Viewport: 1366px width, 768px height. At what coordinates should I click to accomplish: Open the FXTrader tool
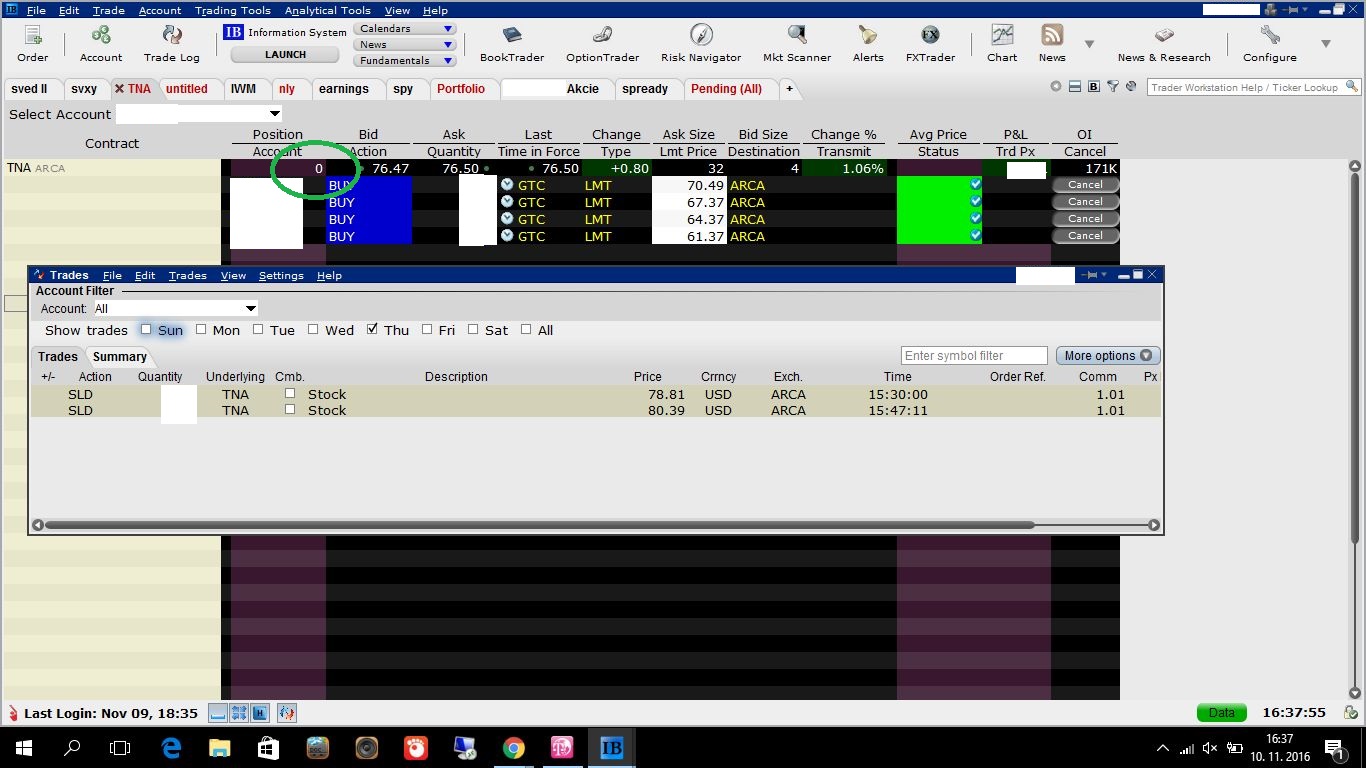[x=930, y=44]
